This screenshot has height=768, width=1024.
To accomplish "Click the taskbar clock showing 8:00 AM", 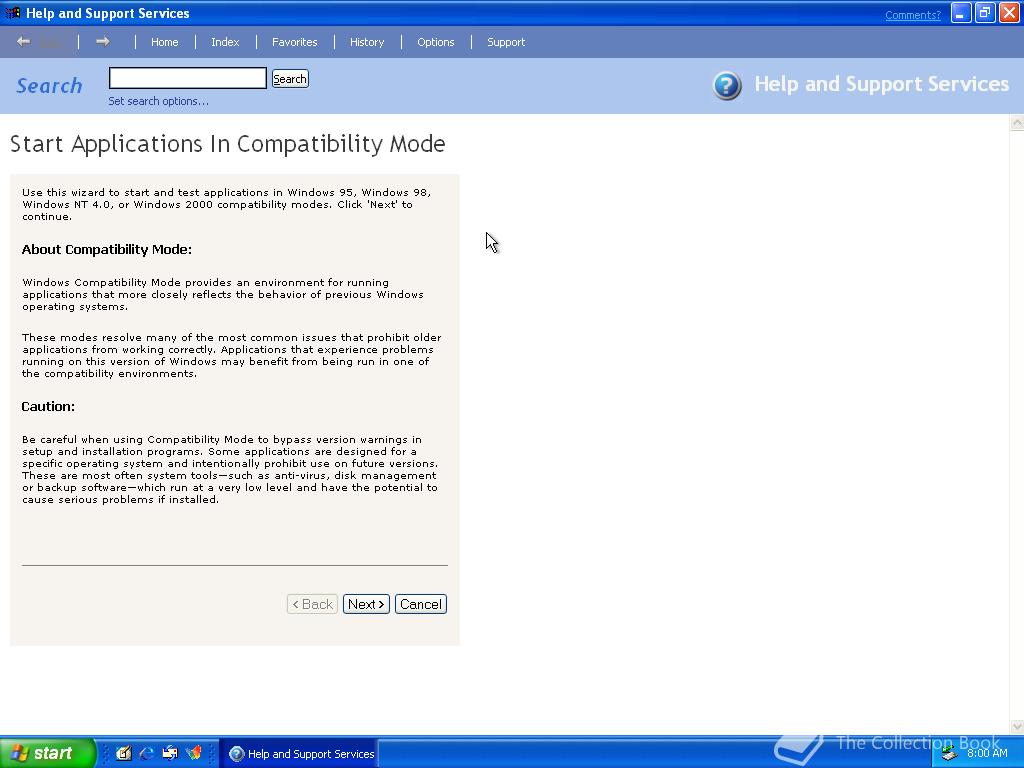I will 987,753.
